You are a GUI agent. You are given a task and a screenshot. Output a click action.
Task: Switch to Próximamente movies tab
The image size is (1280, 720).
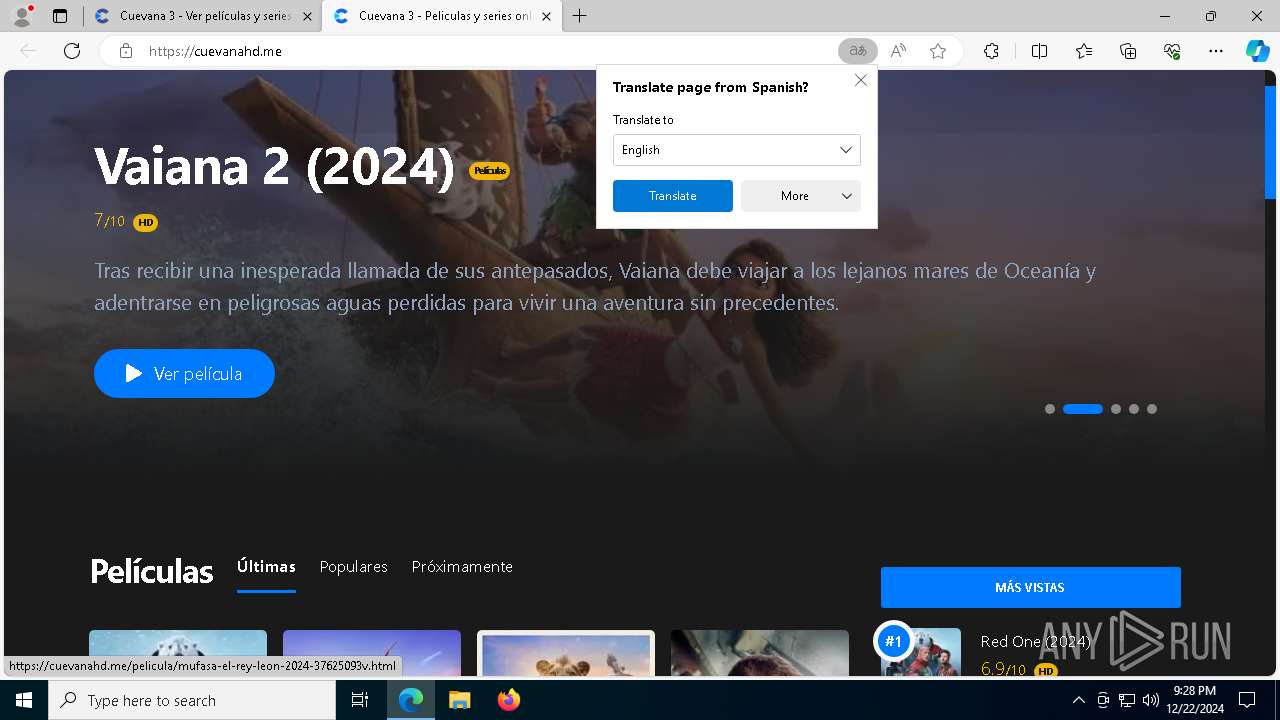pos(462,567)
